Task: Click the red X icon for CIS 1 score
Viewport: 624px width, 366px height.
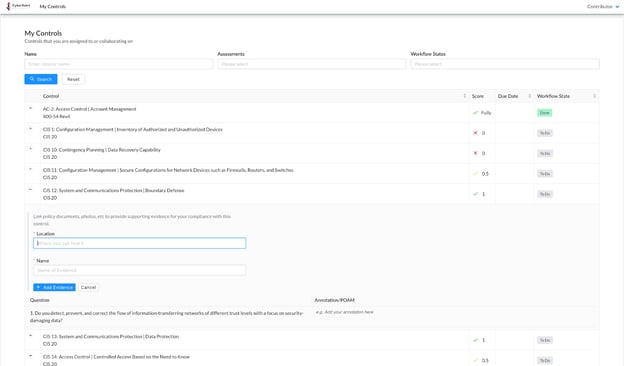Action: point(475,133)
